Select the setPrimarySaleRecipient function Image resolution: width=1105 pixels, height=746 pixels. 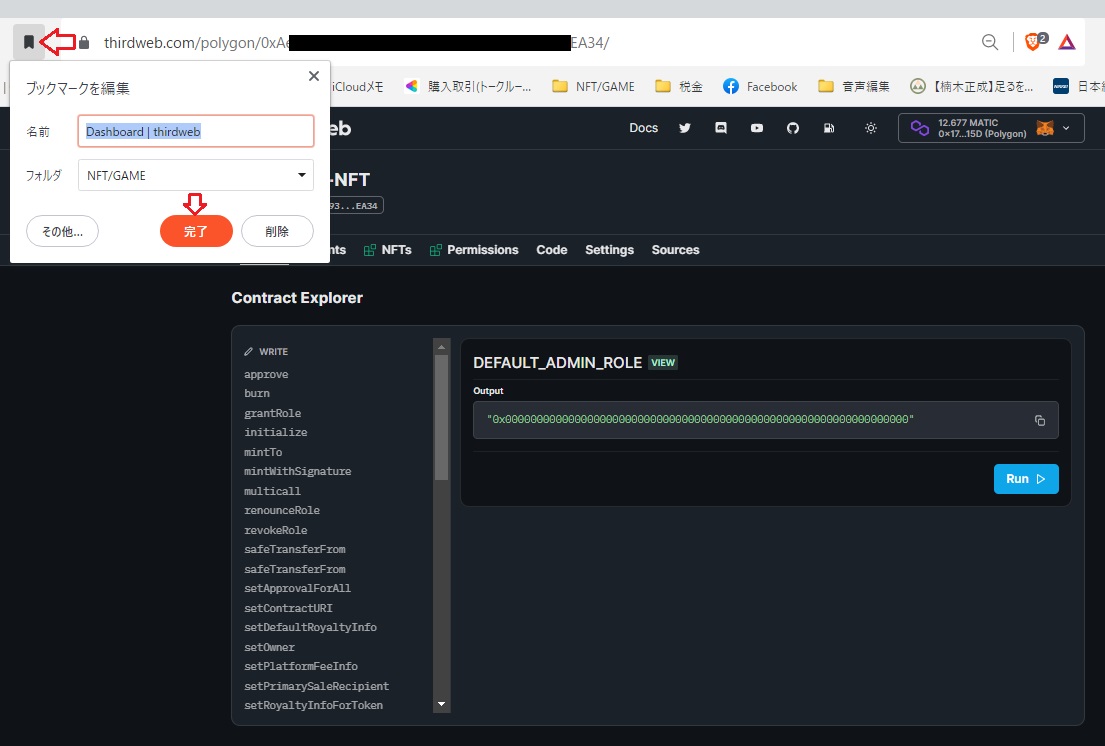[316, 686]
